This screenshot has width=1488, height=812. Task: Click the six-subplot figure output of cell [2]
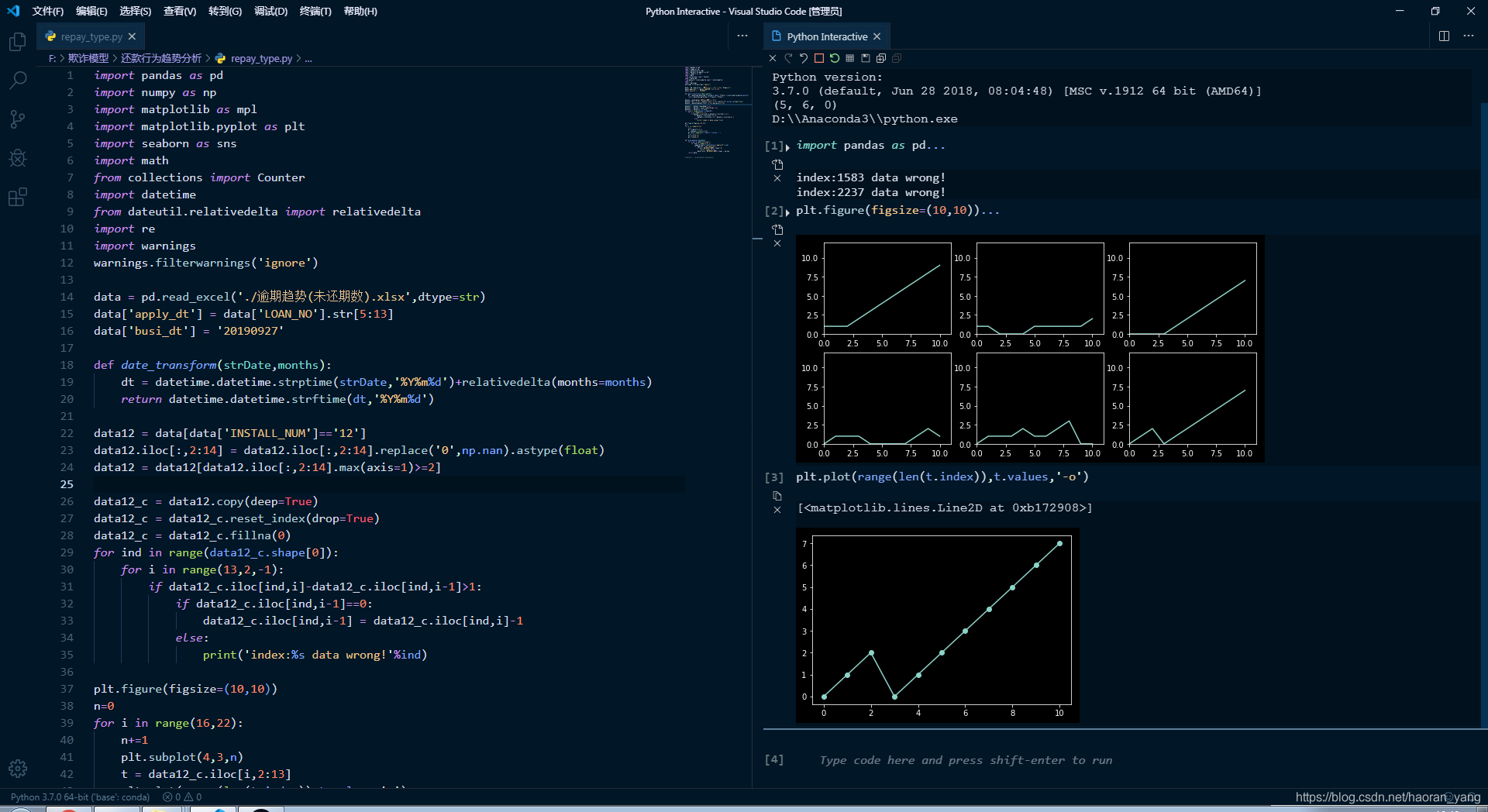(x=1030, y=349)
